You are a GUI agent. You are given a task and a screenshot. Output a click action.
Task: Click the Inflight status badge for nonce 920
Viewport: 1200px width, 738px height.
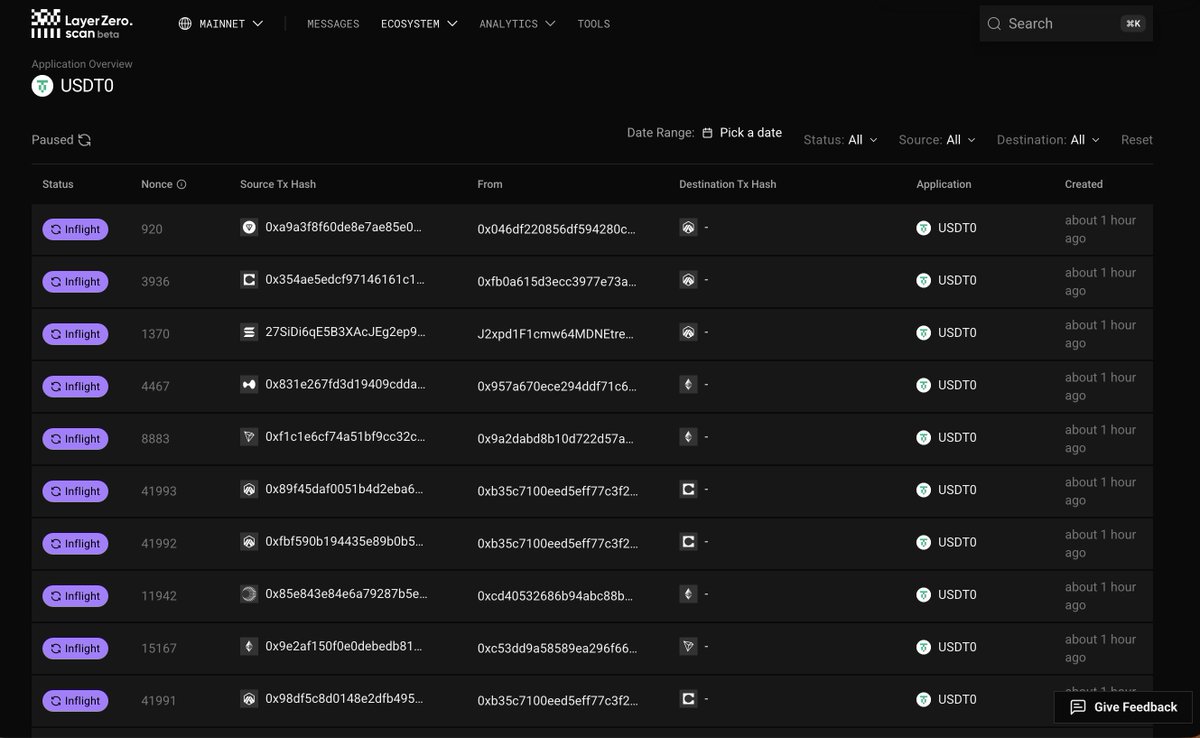pos(74,229)
